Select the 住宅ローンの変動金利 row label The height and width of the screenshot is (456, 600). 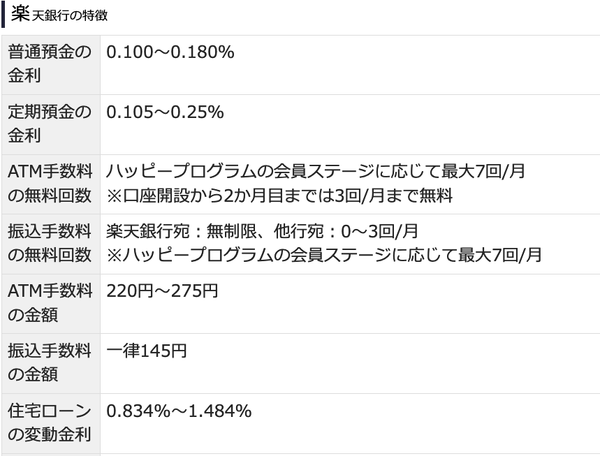[49, 424]
